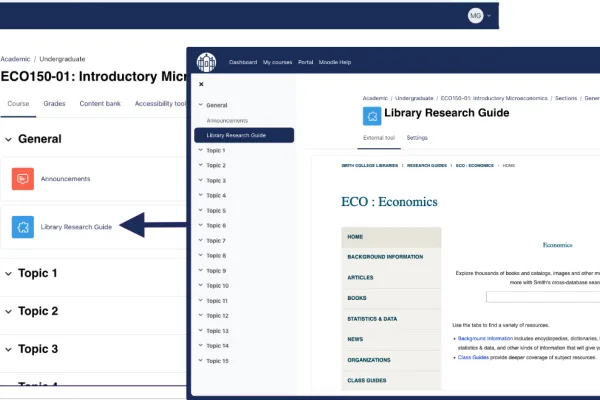The image size is (600, 400).
Task: Open ARTICLES guide page
Action: point(391,278)
